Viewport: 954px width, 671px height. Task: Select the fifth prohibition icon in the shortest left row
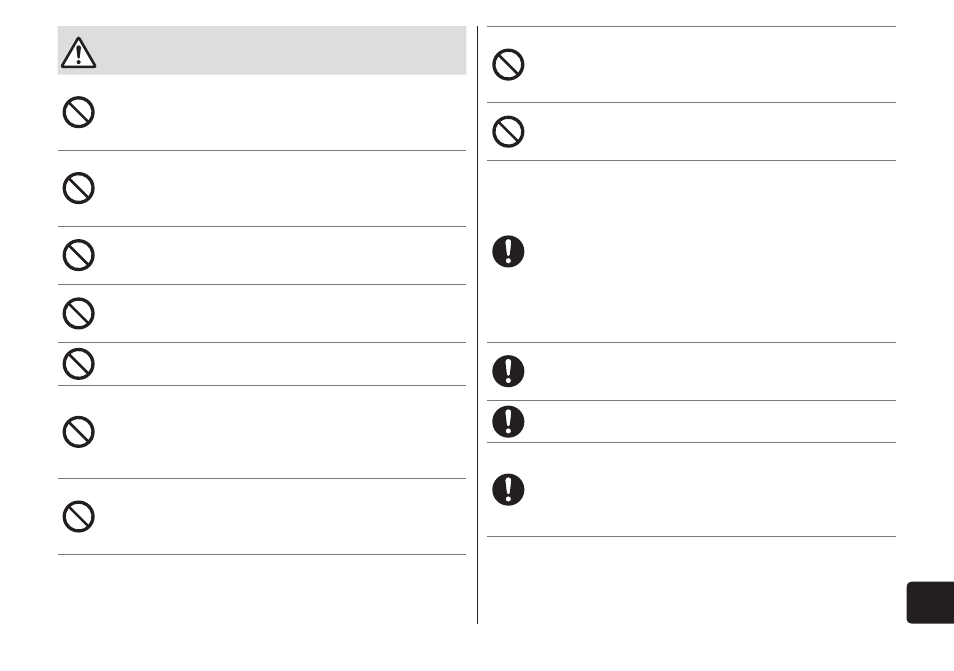pos(78,364)
